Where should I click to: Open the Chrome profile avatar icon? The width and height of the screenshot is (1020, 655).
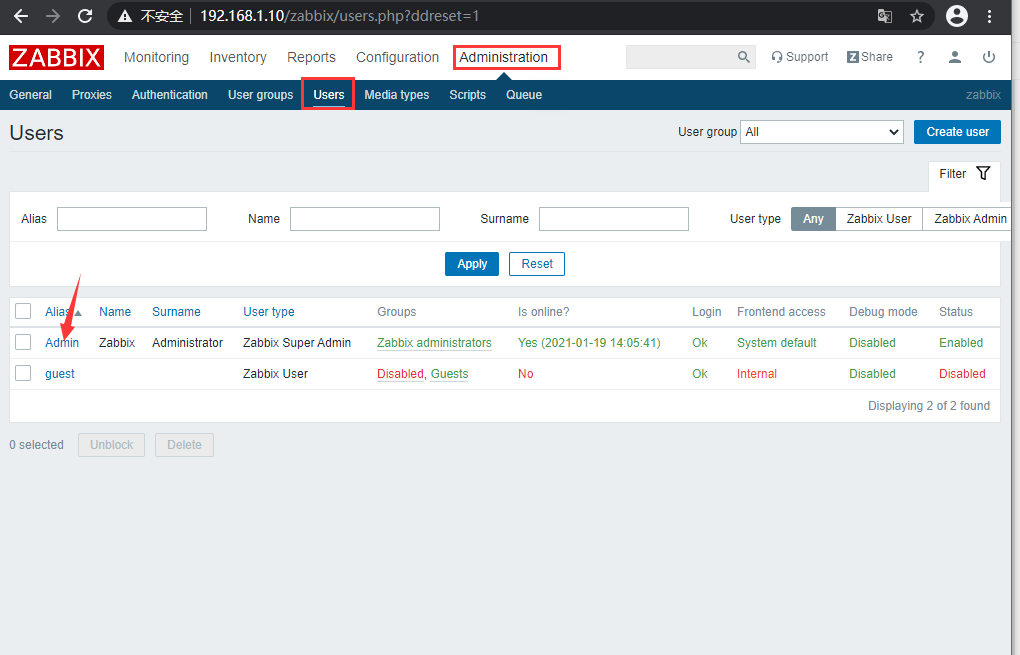pyautogui.click(x=956, y=16)
